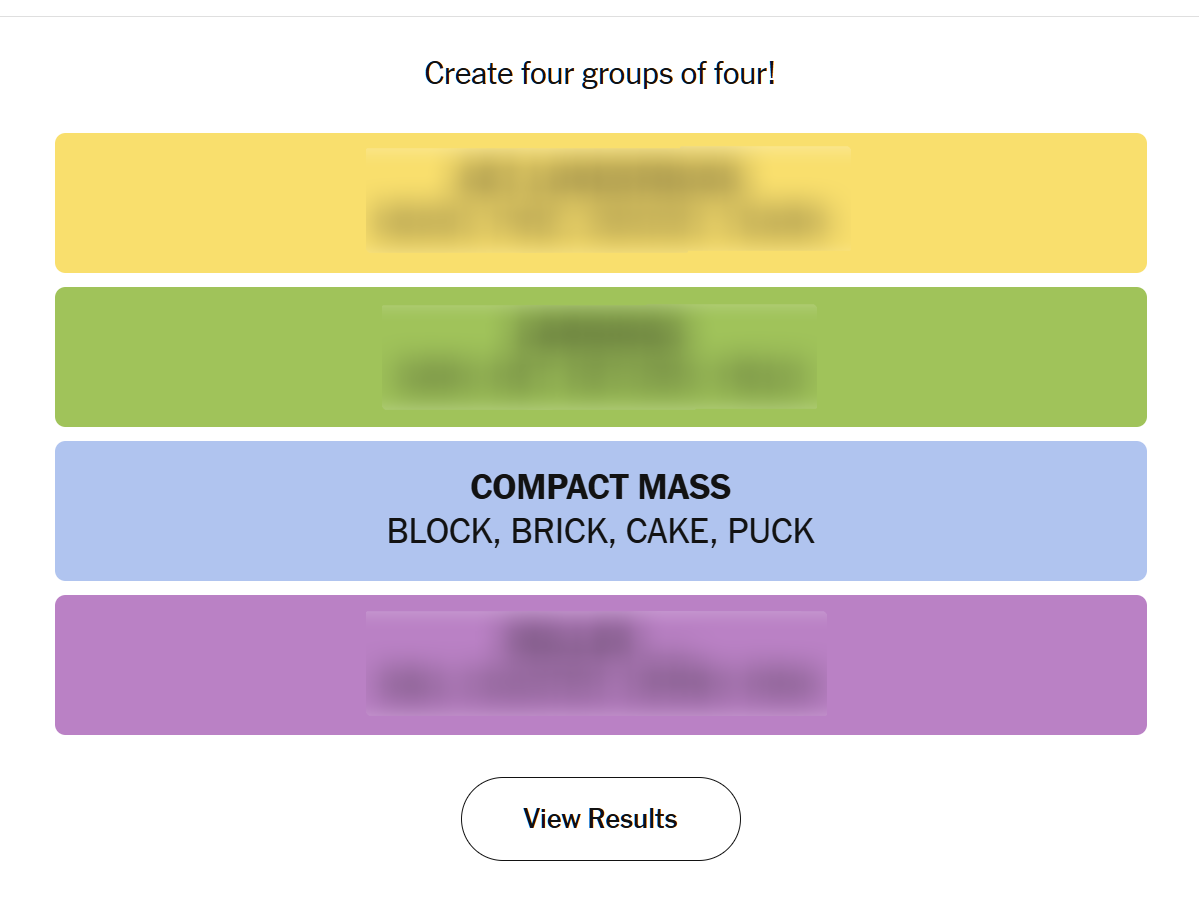The image size is (1199, 921).
Task: Click the blurred title in yellow card
Action: pos(600,177)
